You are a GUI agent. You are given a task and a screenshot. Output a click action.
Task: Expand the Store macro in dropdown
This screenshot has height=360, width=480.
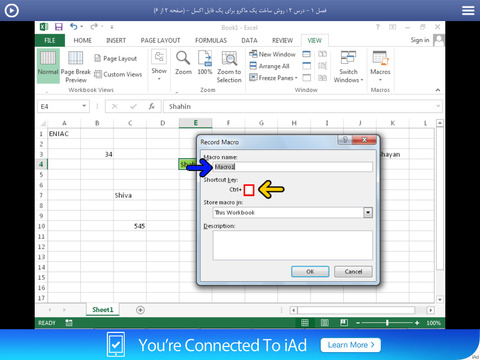pos(368,212)
